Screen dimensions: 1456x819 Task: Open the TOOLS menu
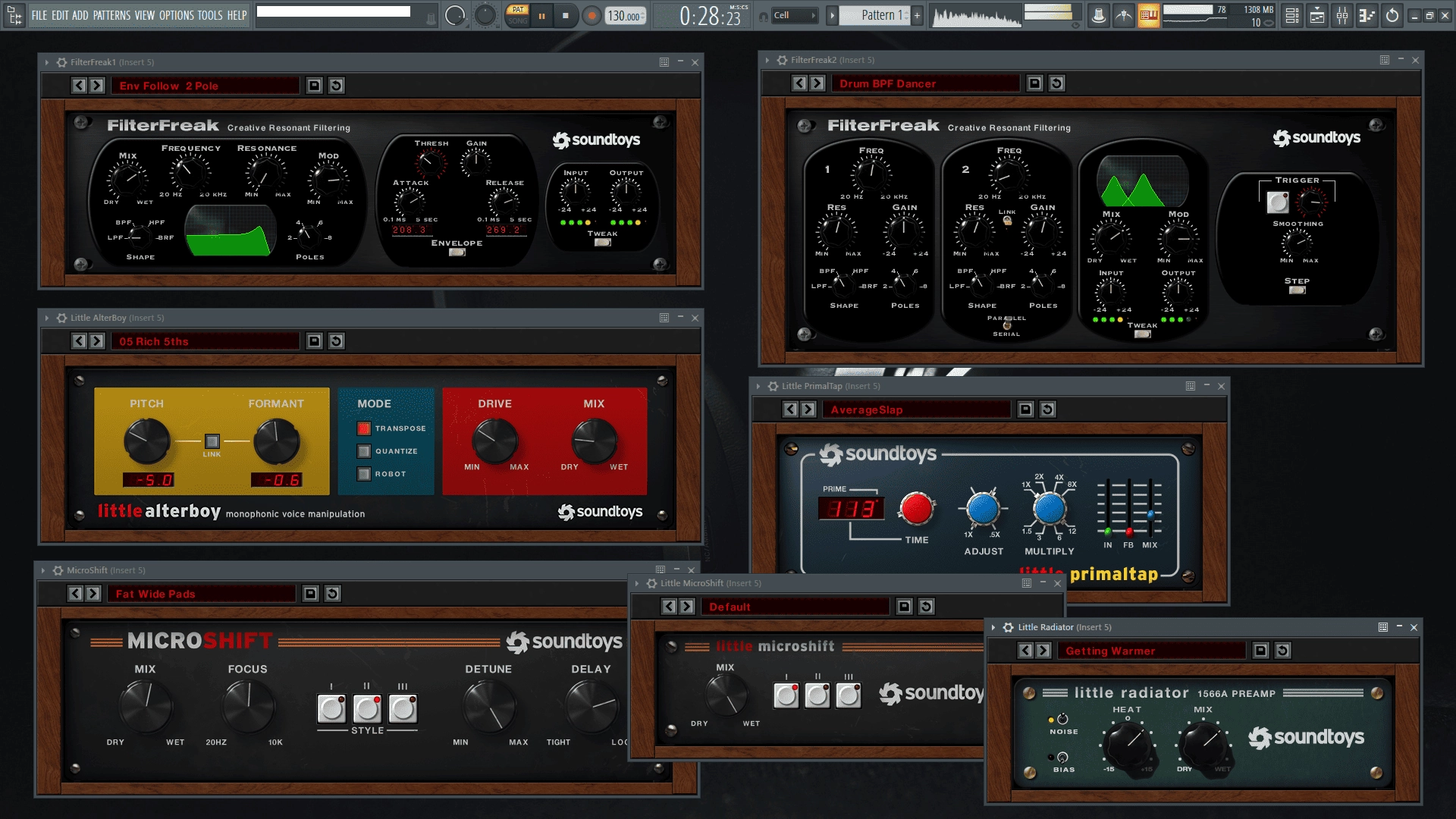210,15
